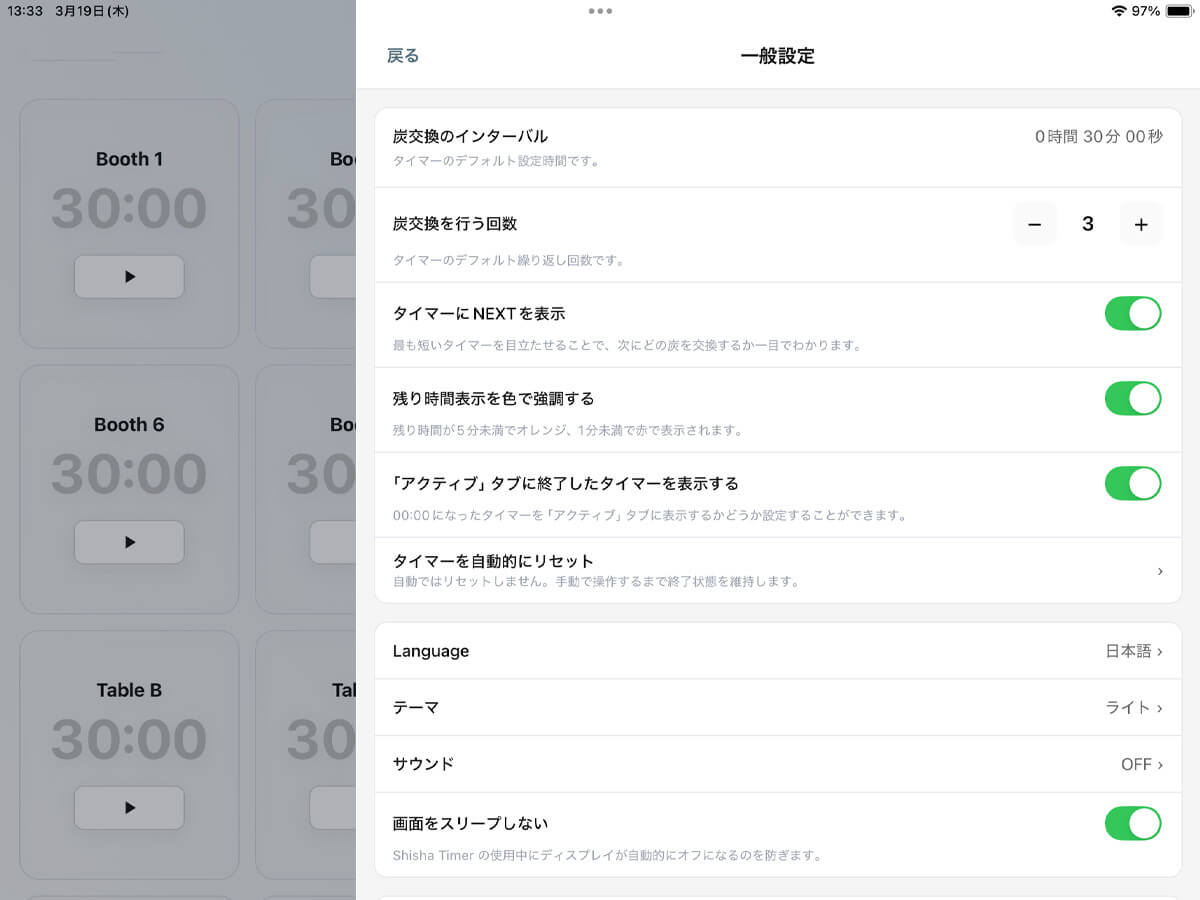Tap 戻る to go back

403,56
